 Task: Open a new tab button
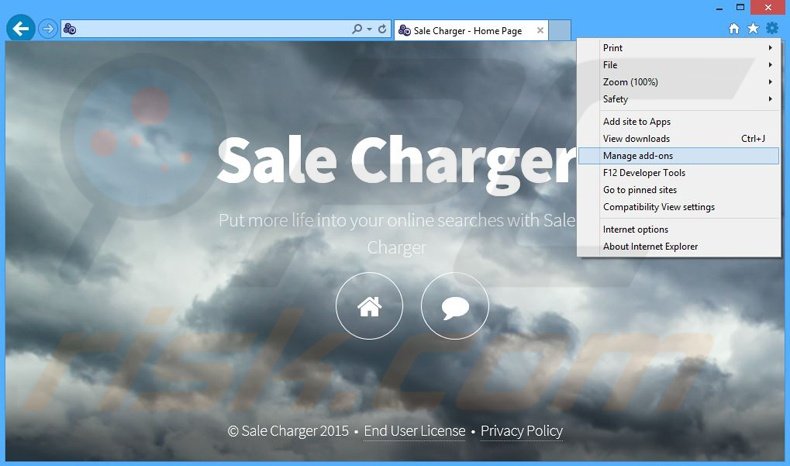click(x=560, y=30)
